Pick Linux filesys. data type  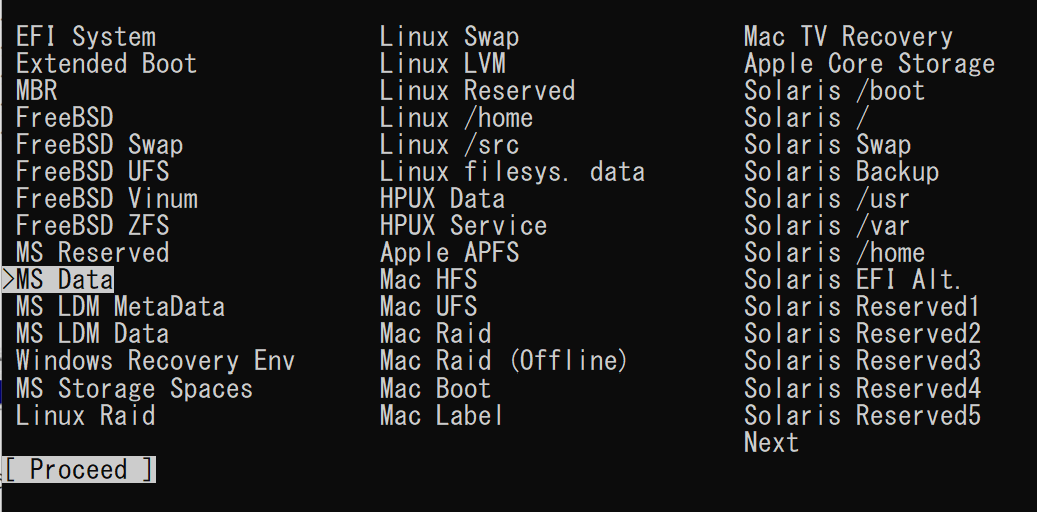click(x=512, y=172)
